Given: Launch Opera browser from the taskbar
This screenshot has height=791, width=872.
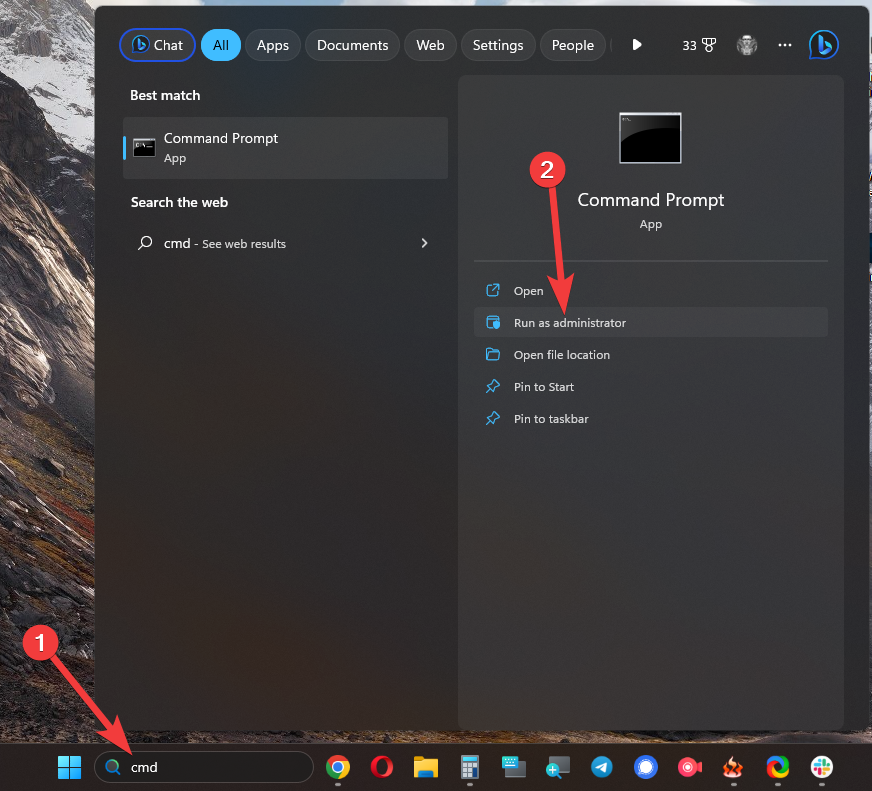Looking at the screenshot, I should click(x=381, y=767).
